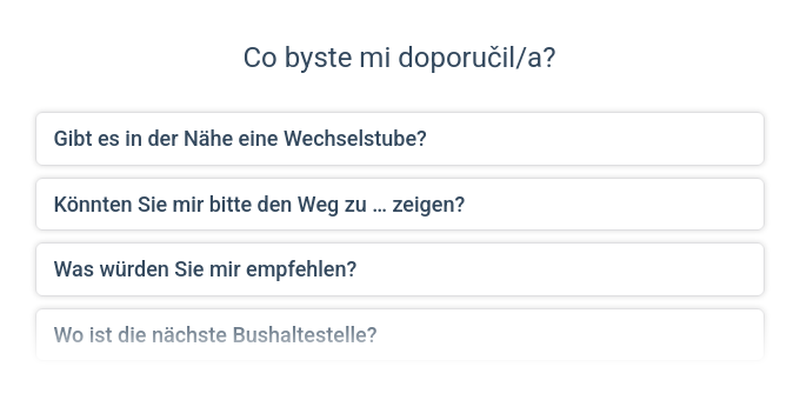This screenshot has height=400, width=800.
Task: Choose the Bushaltestelle answer card
Action: click(400, 334)
